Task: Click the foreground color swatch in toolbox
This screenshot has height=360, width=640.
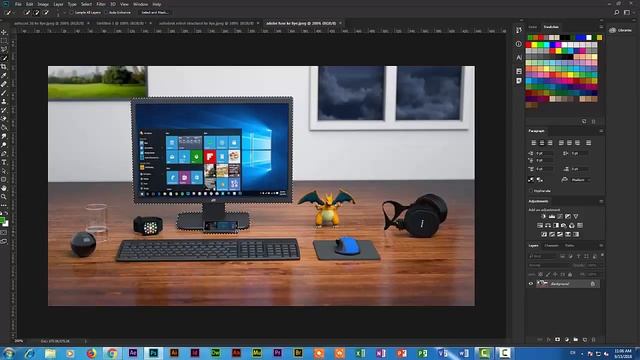Action: [2, 221]
